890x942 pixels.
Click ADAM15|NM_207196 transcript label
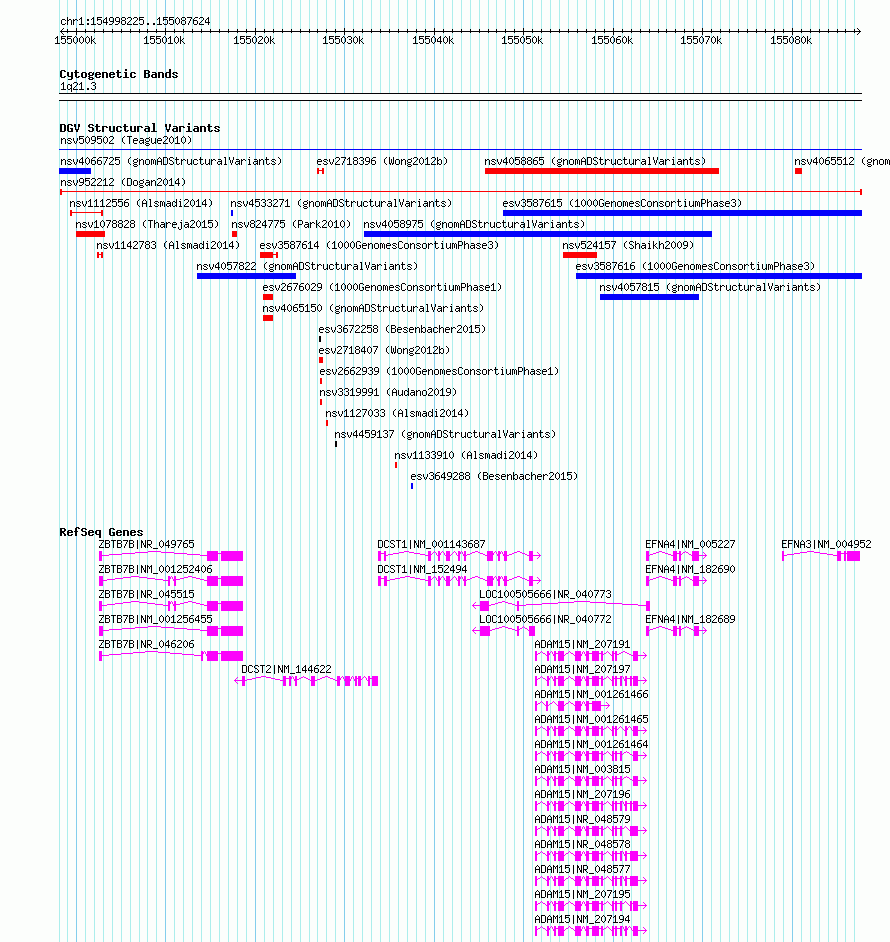pos(582,795)
